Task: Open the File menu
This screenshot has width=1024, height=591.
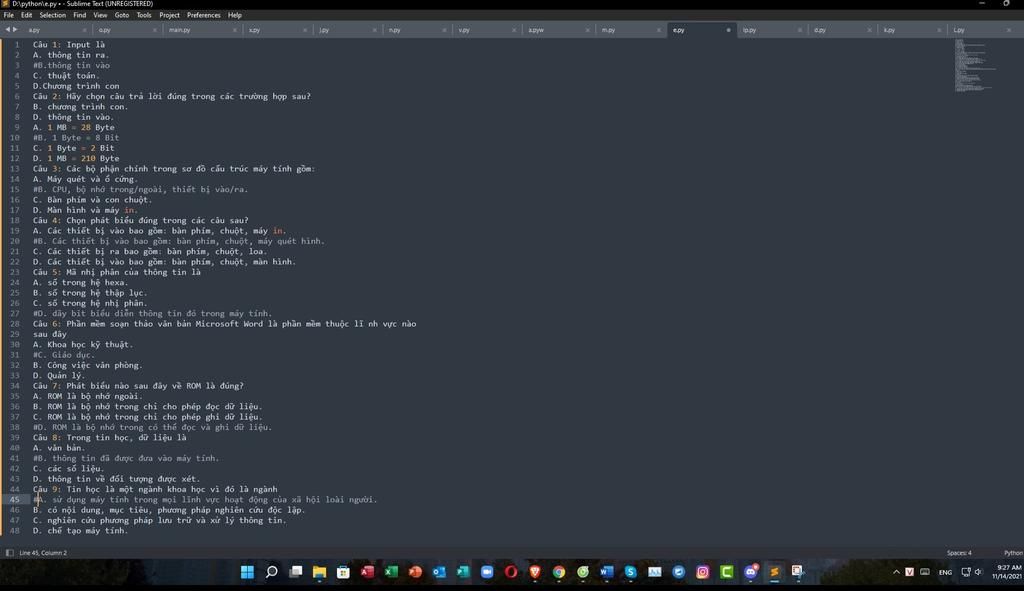Action: 8,15
